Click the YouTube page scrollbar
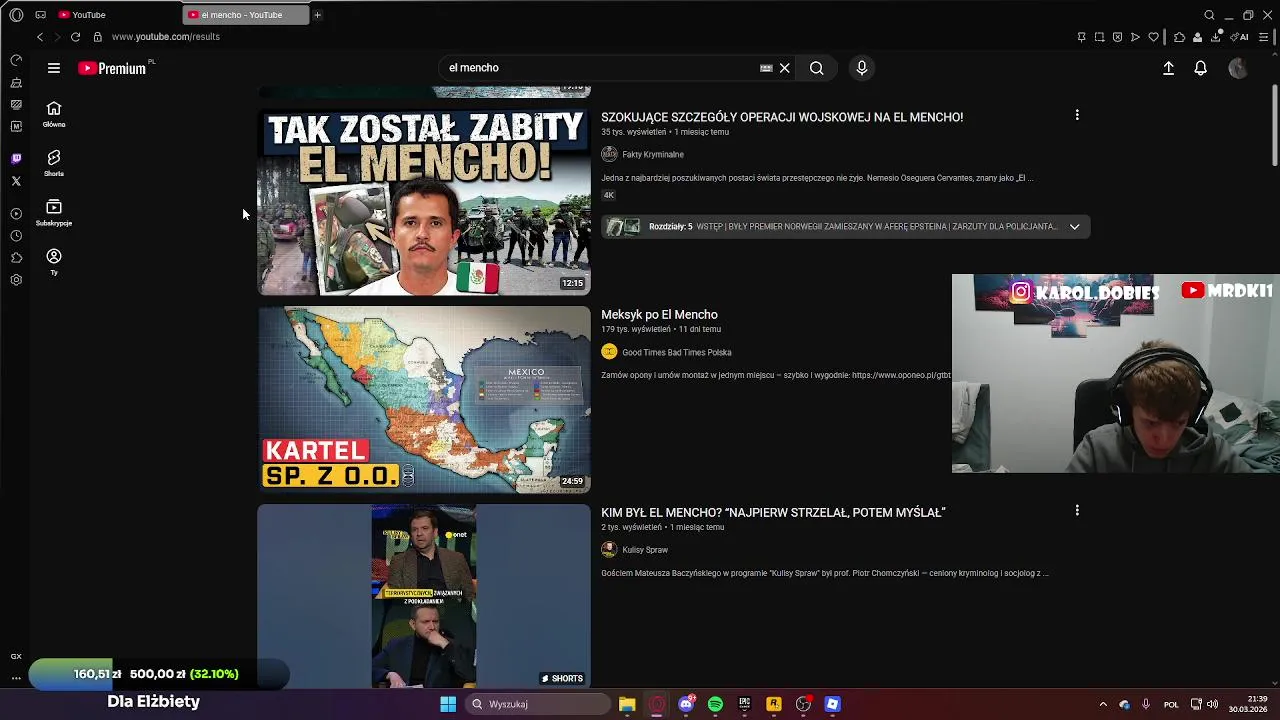 pyautogui.click(x=1274, y=125)
